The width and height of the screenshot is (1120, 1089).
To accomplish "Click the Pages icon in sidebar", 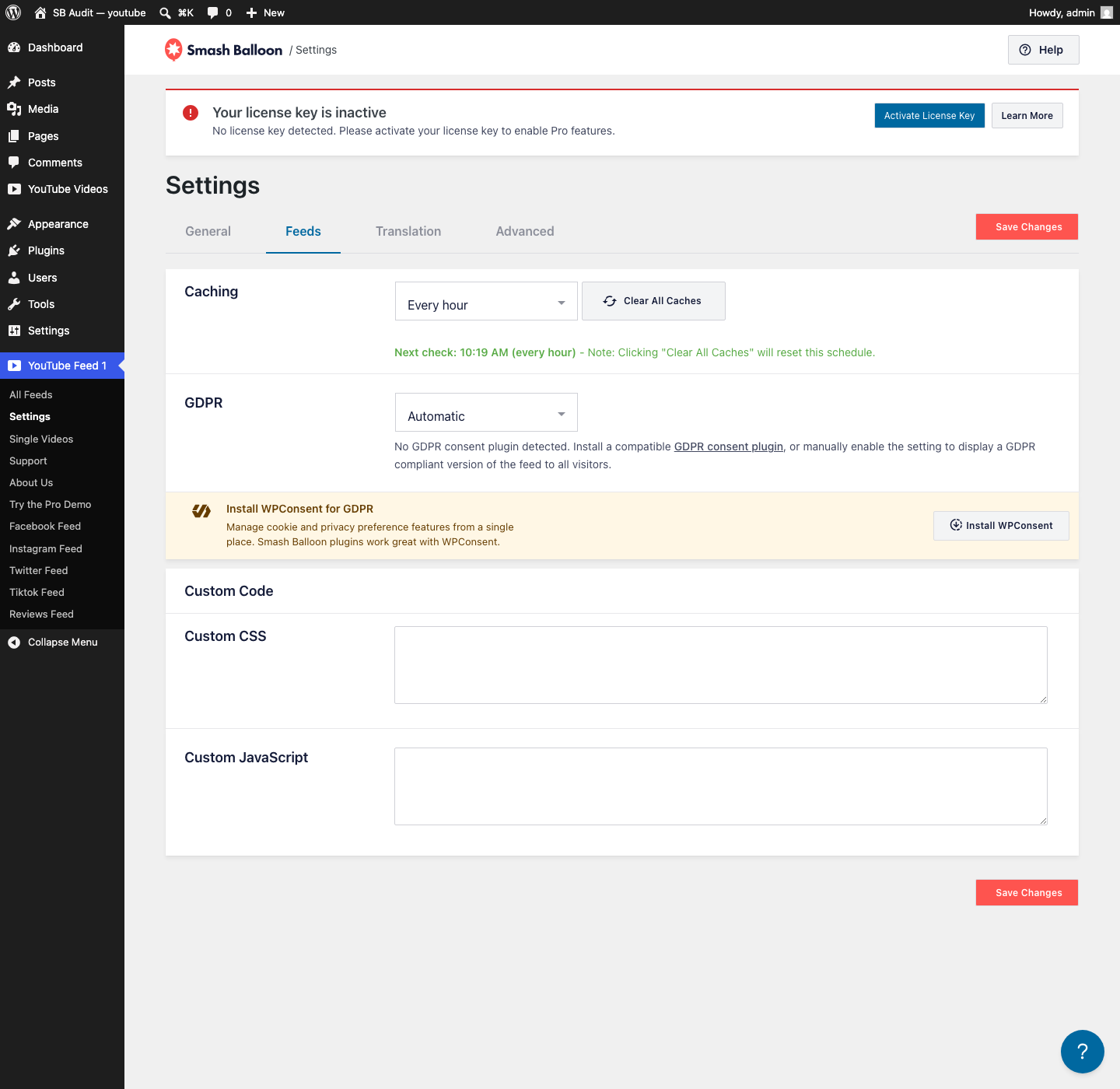I will pyautogui.click(x=14, y=136).
